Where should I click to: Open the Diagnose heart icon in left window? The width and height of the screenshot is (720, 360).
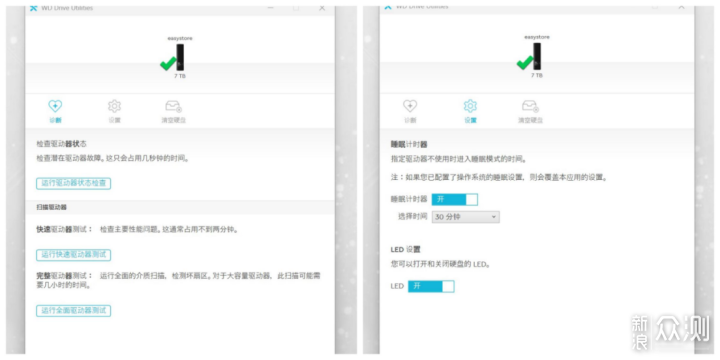click(55, 107)
